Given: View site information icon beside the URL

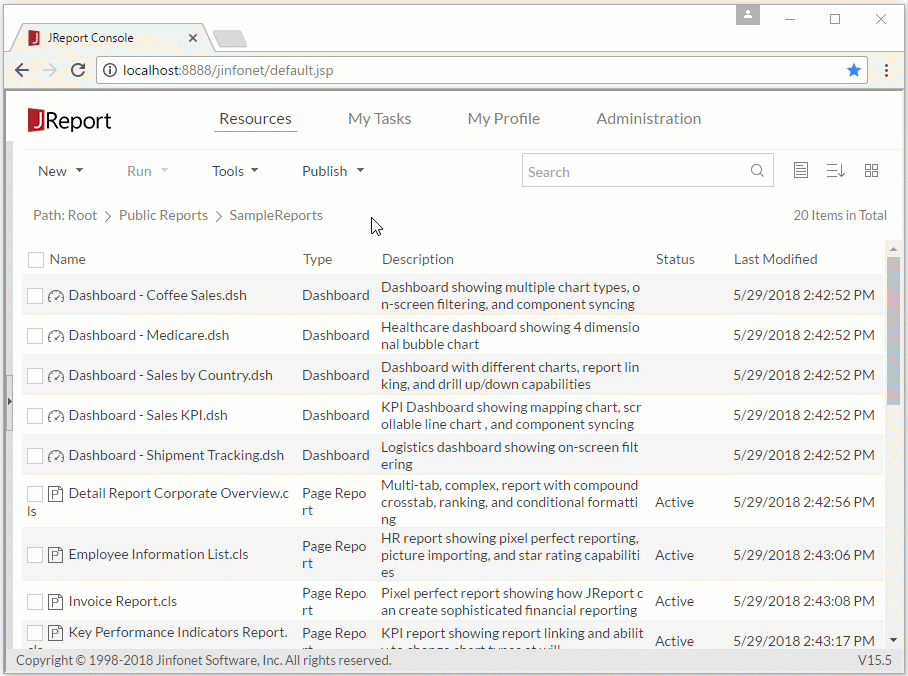Looking at the screenshot, I should coord(109,70).
